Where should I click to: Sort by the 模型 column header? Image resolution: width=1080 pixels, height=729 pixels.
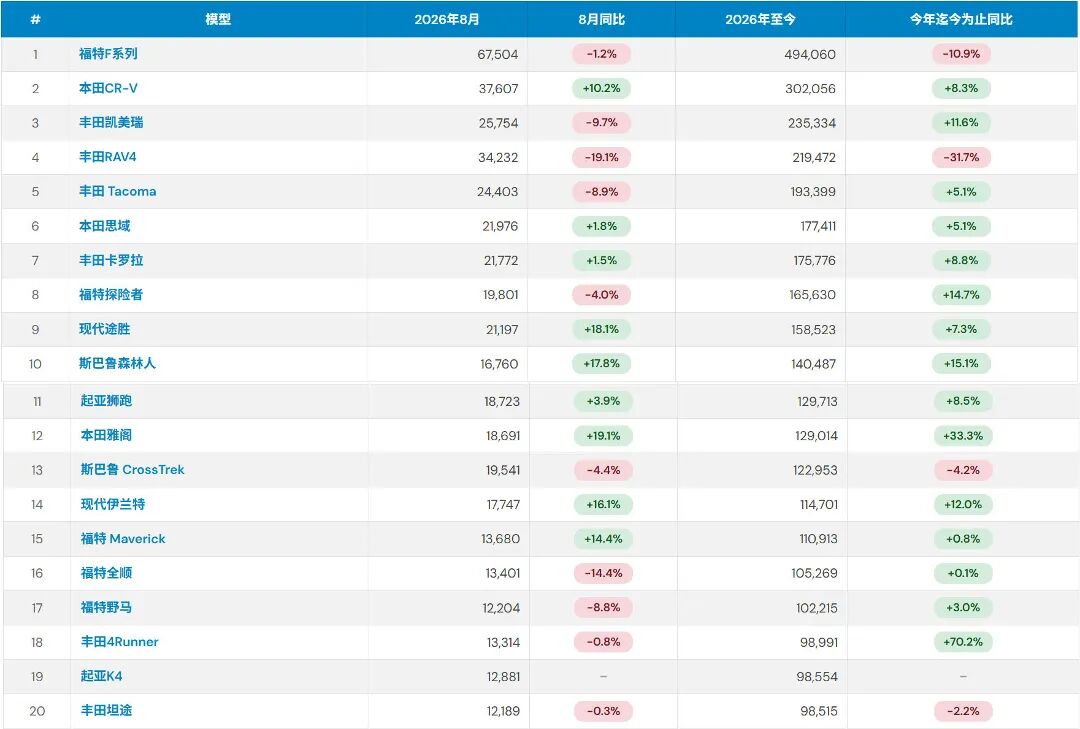click(218, 19)
